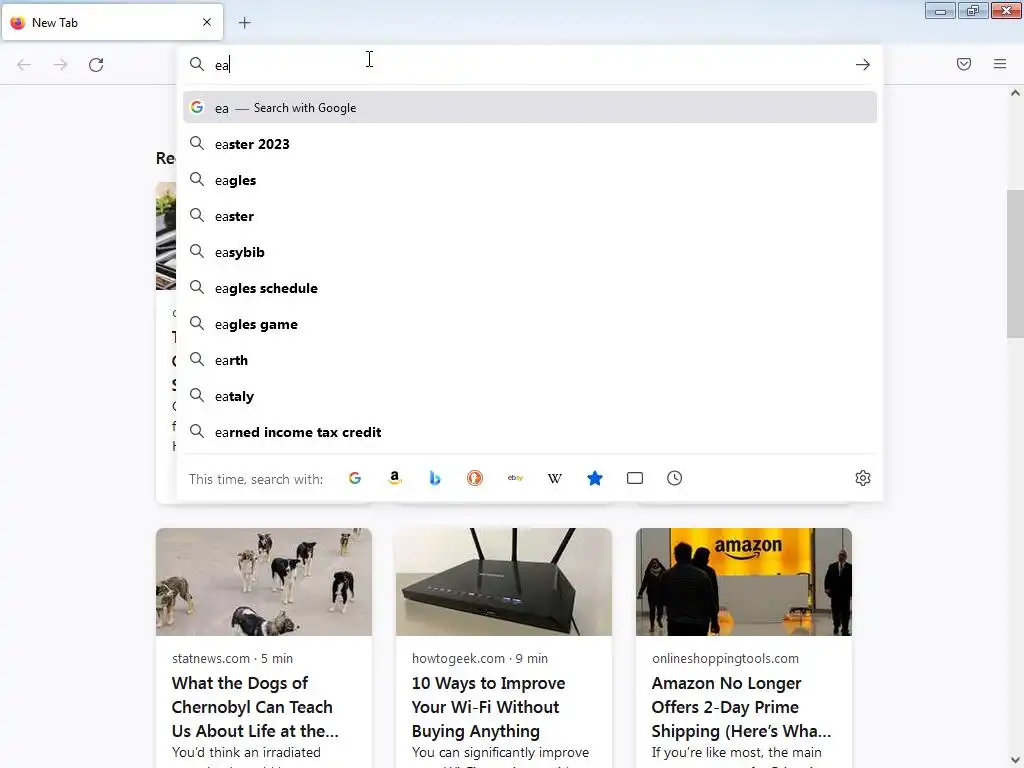This screenshot has width=1024, height=768.
Task: Search bookmarks using the star icon
Action: pyautogui.click(x=595, y=478)
